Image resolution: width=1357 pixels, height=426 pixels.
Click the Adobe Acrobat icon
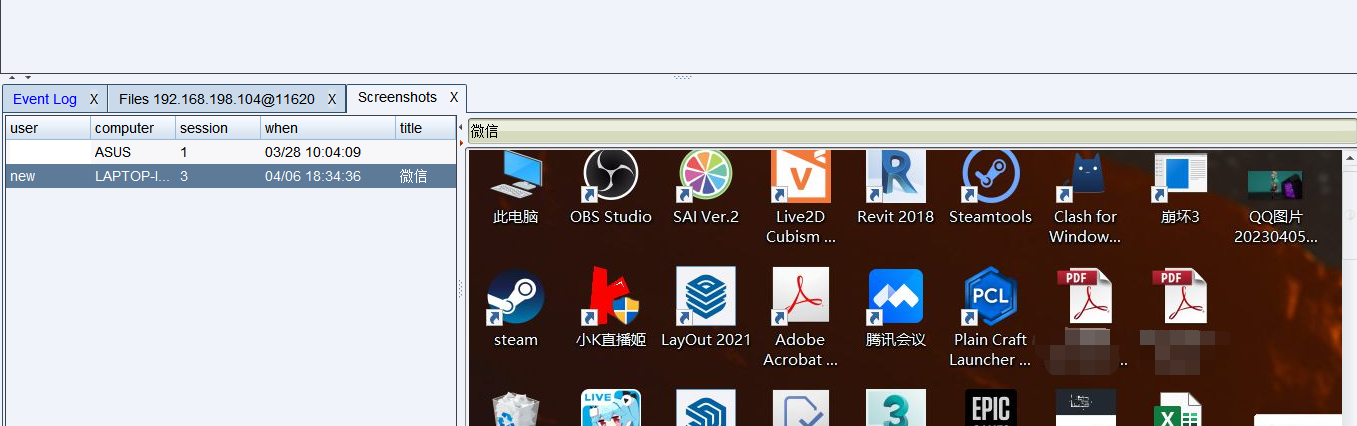click(x=800, y=297)
